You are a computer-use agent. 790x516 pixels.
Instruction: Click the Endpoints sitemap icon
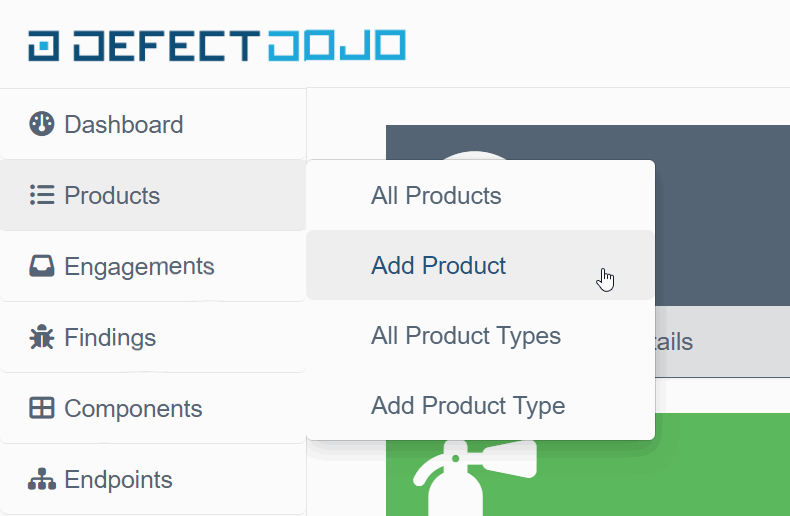click(41, 479)
